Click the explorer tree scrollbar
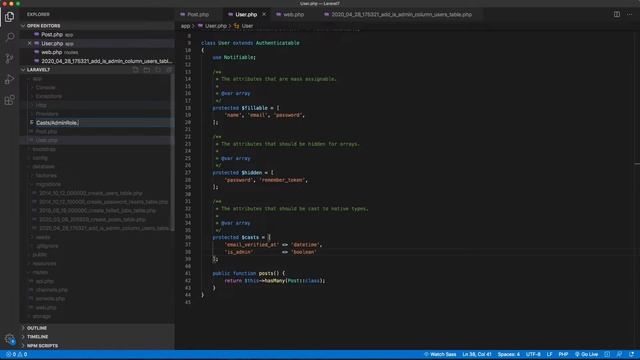Screen dimensions: 640x360 point(173,152)
